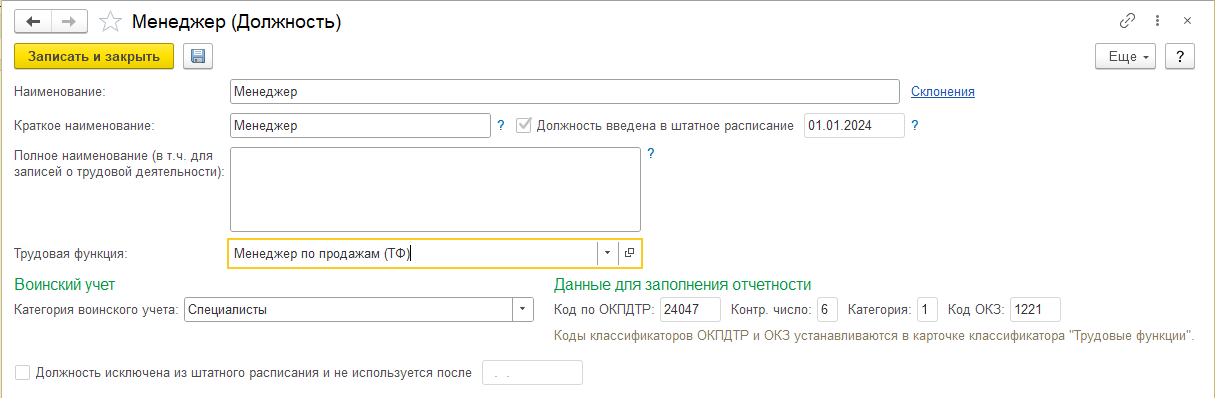The height and width of the screenshot is (398, 1215).
Task: Enable Должность исключена из штатного расписания checkbox
Action: [22, 373]
